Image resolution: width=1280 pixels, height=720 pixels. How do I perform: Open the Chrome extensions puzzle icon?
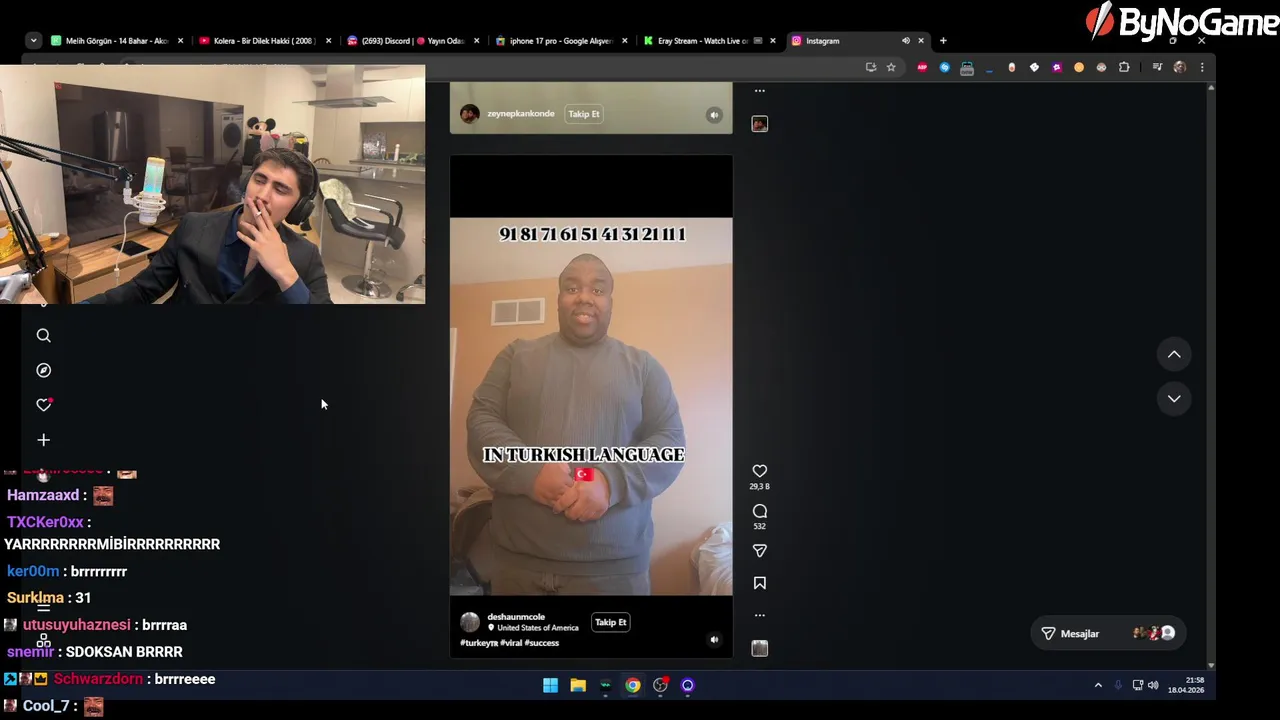click(x=1124, y=67)
